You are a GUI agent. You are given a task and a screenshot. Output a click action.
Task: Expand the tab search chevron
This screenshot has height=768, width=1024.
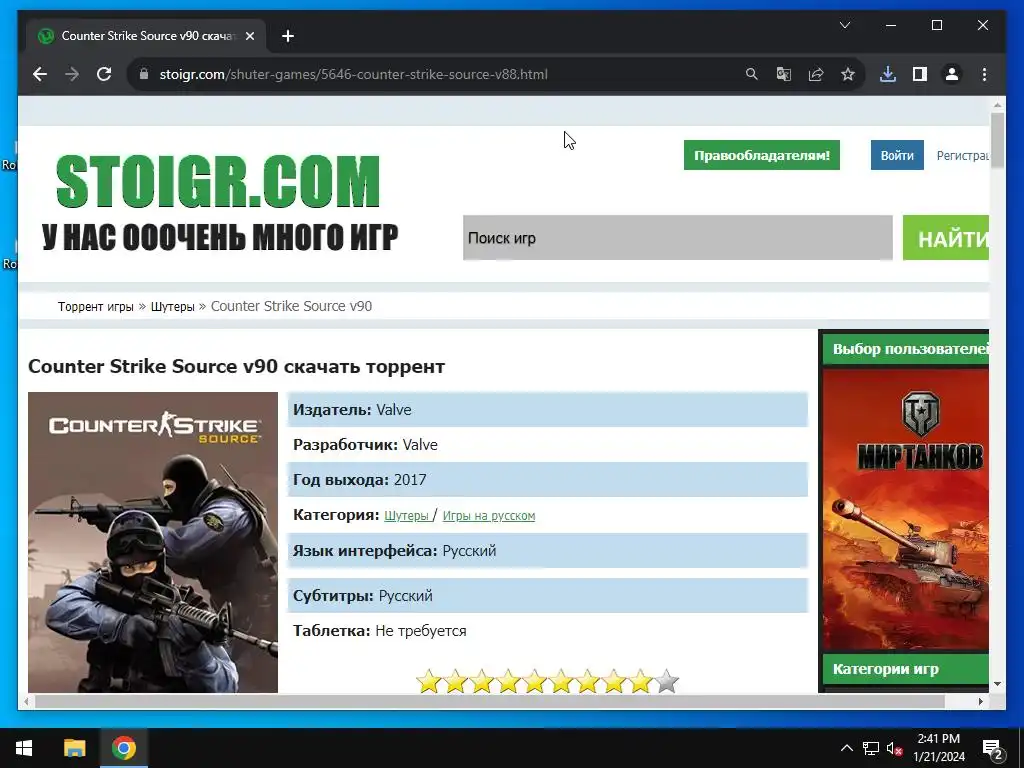click(844, 25)
